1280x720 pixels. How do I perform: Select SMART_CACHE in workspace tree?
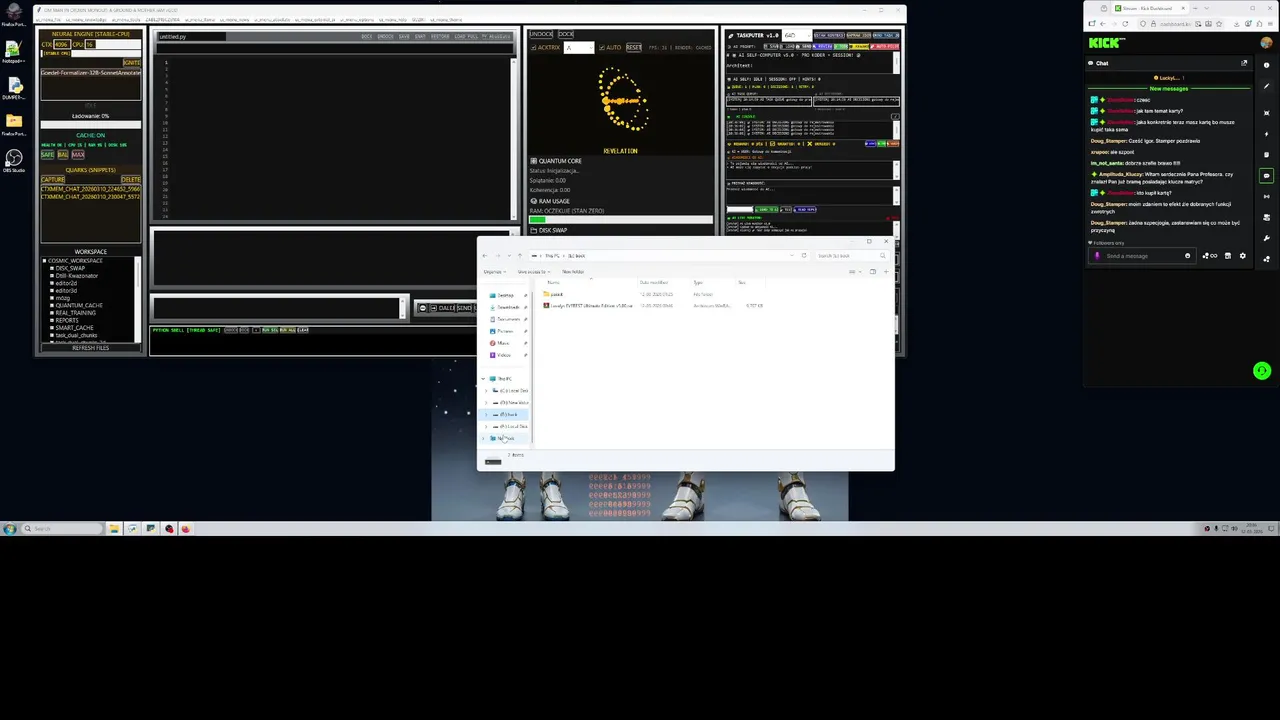[74, 328]
